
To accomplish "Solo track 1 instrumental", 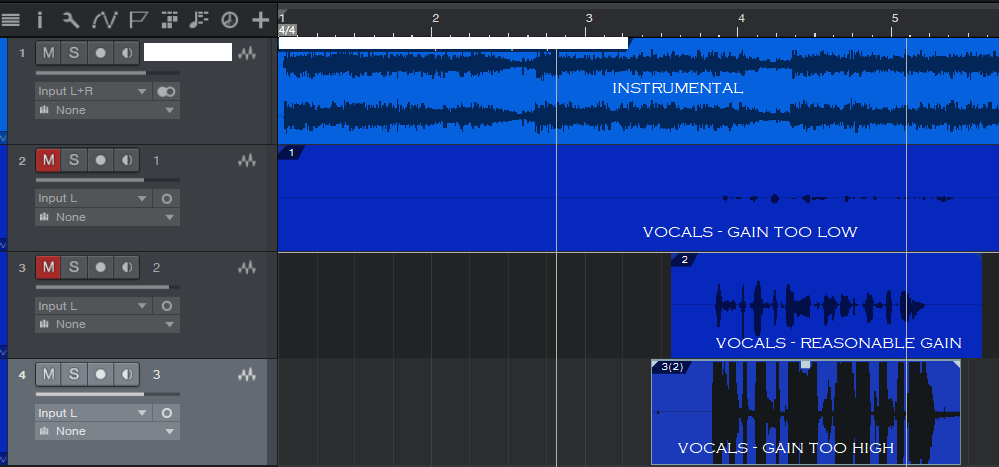I will [x=74, y=54].
